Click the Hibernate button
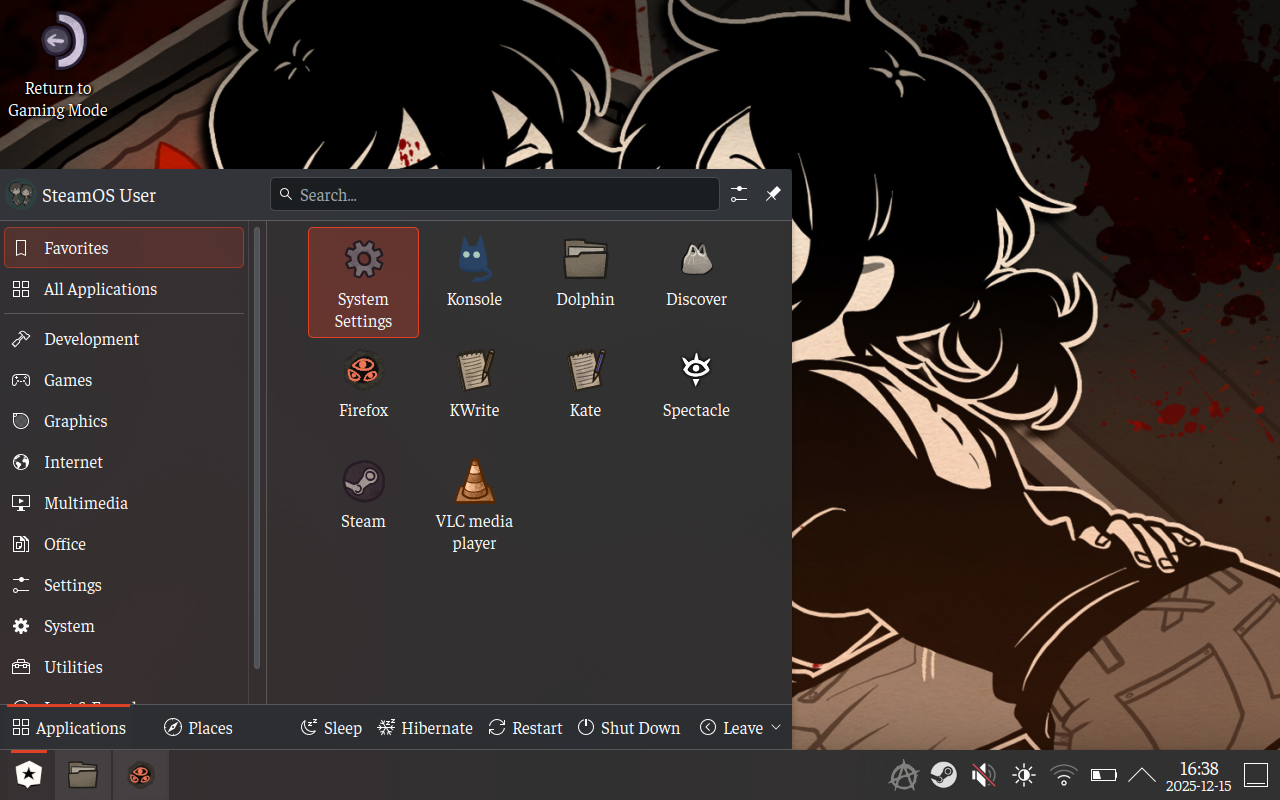 [425, 728]
